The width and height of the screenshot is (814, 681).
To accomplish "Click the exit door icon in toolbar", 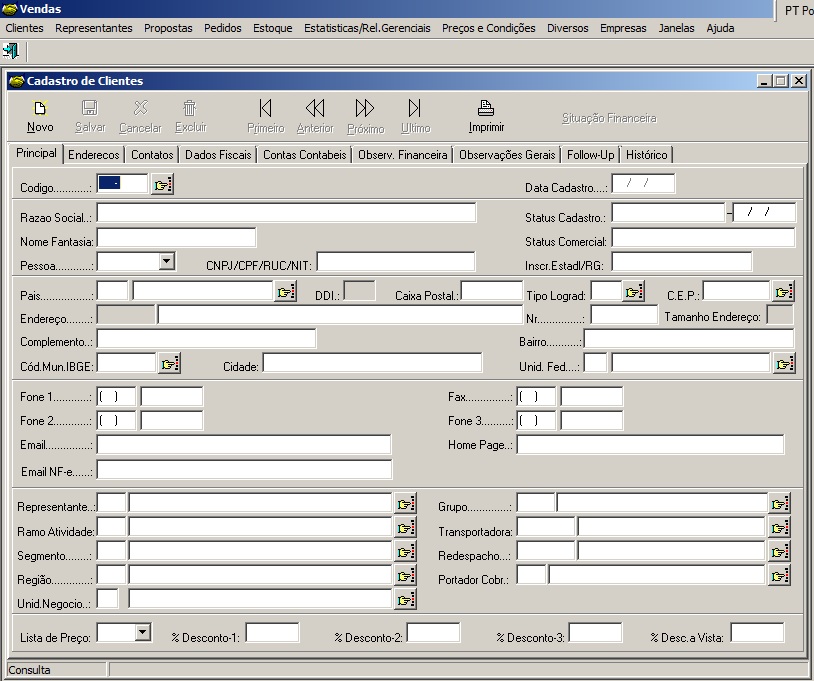I will click(11, 50).
